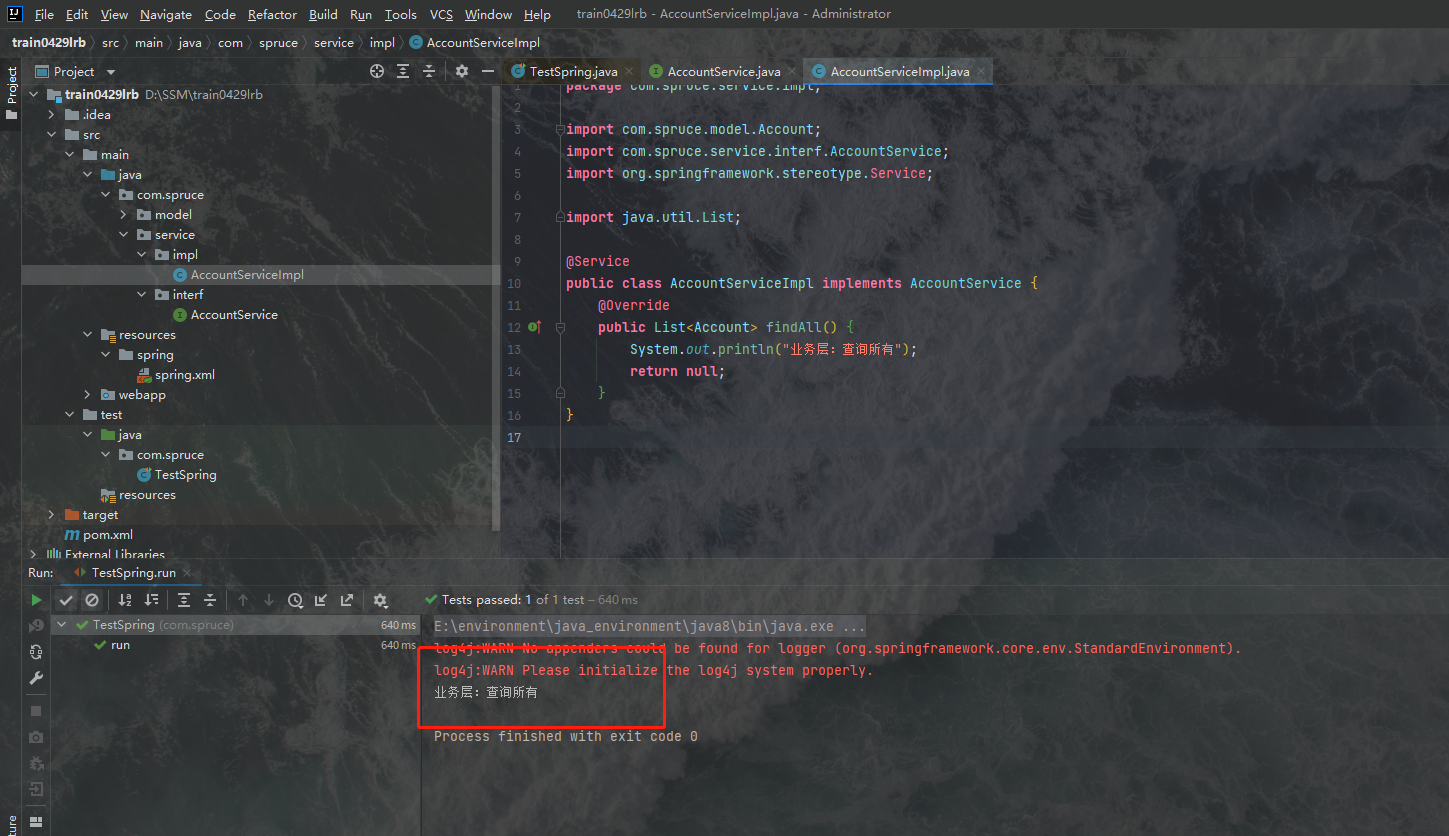
Task: Click Export Test Results icon
Action: (x=347, y=600)
